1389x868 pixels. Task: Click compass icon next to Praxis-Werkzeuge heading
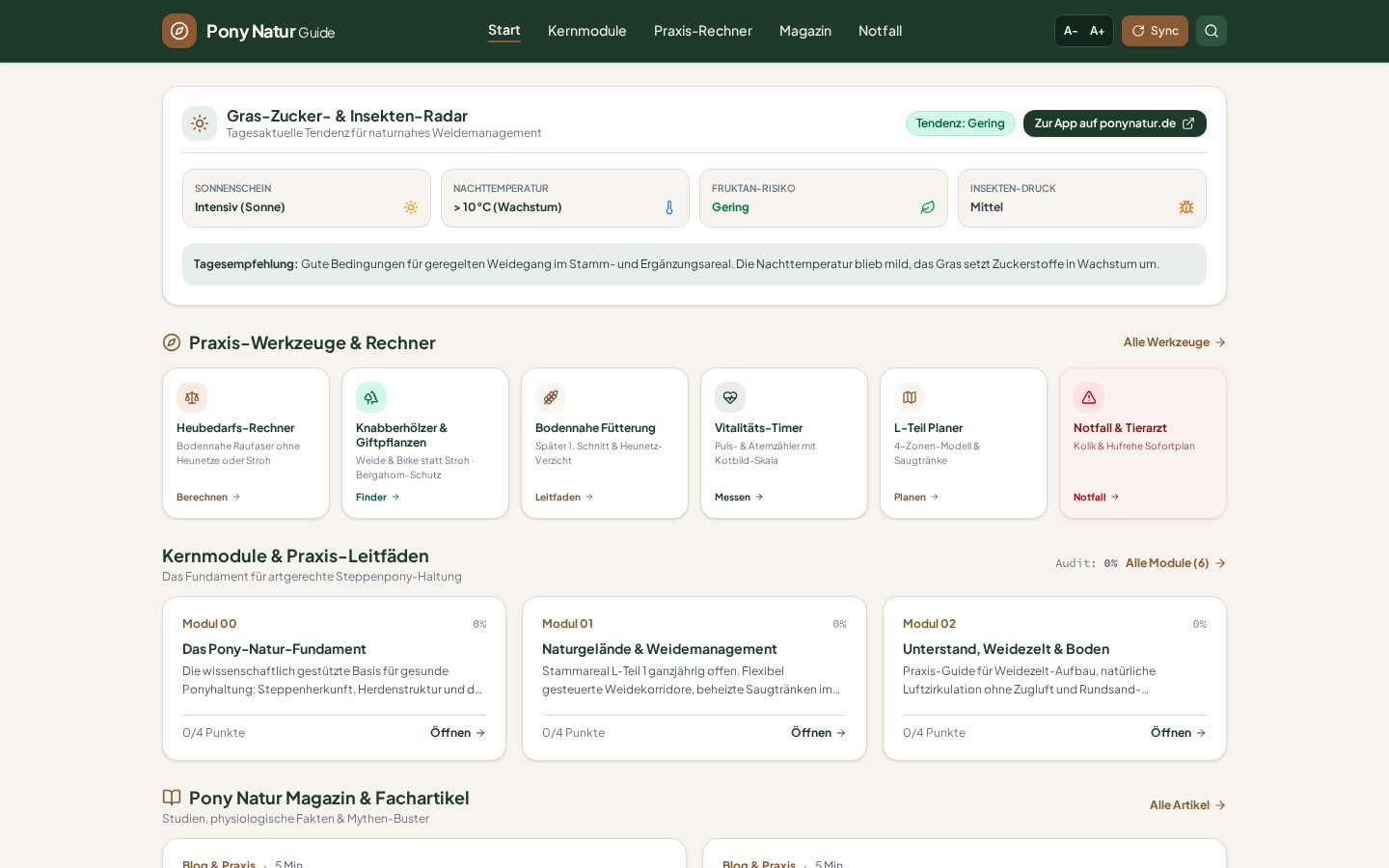[172, 342]
